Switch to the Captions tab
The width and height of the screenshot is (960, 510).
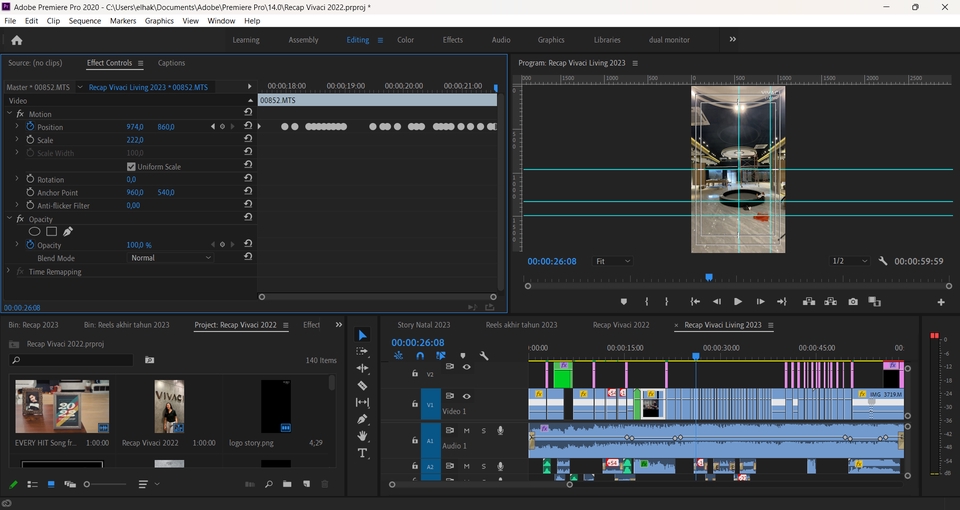click(171, 62)
